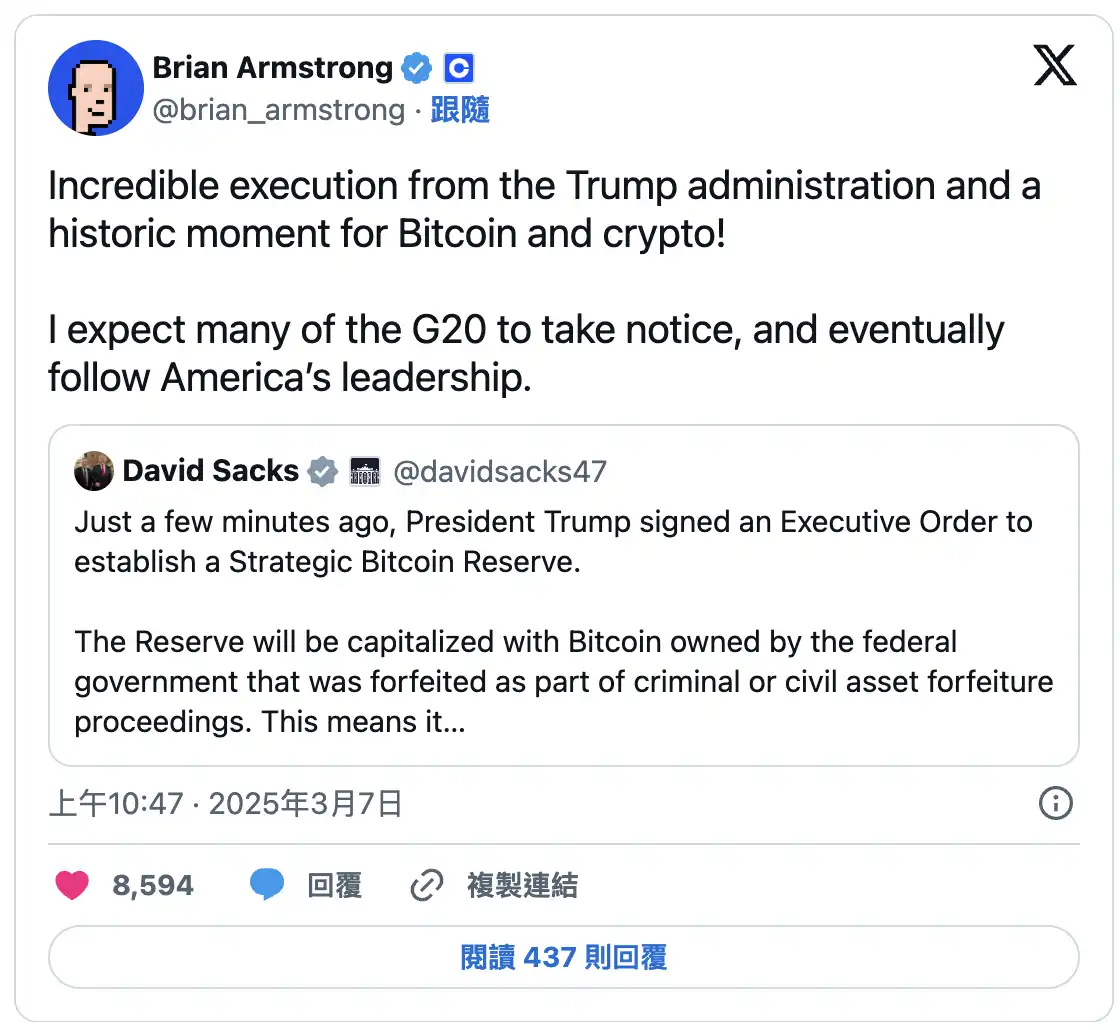The image size is (1120, 1030).
Task: Click the 8,594 likes count
Action: pyautogui.click(x=153, y=885)
